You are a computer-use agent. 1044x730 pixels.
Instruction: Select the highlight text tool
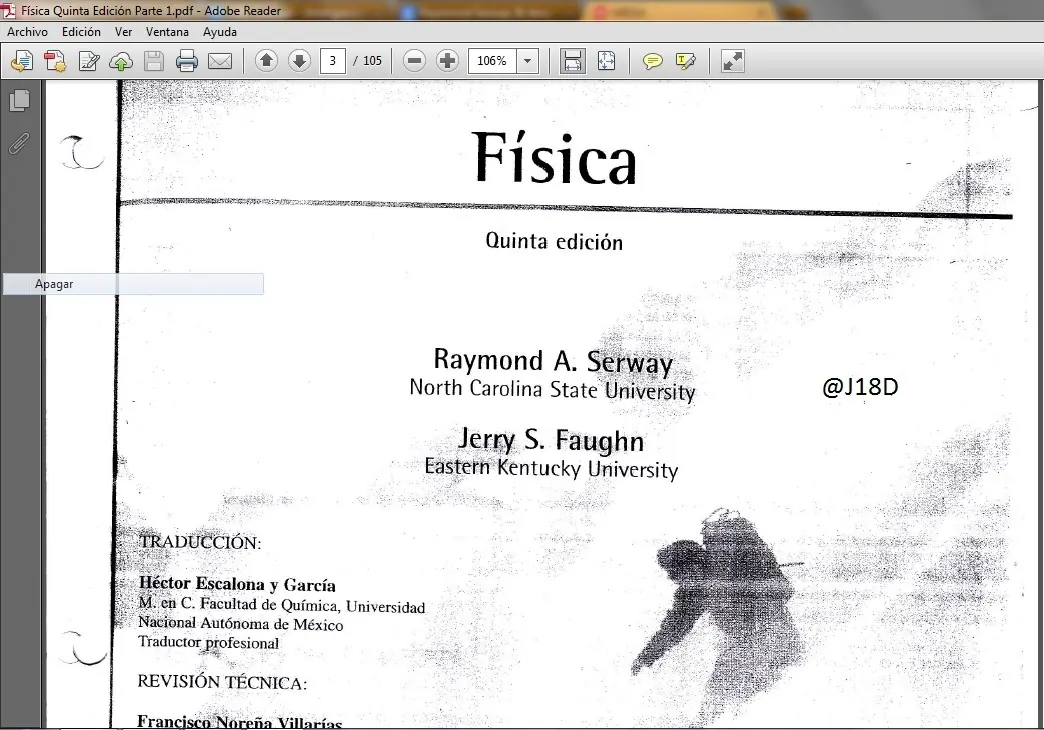click(x=686, y=61)
